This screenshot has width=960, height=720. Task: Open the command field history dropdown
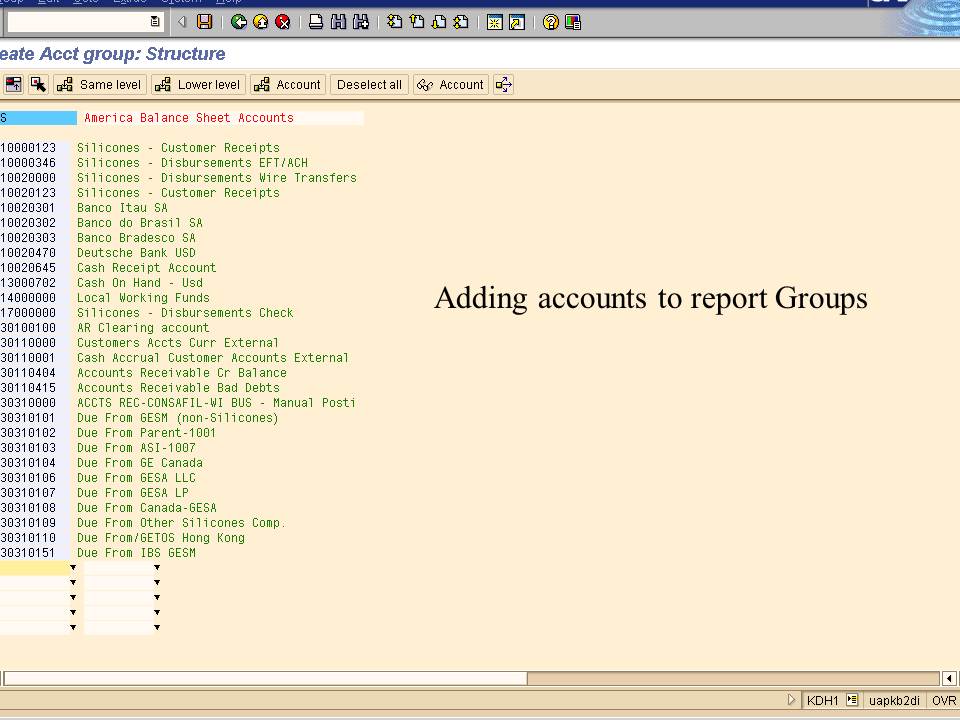(153, 21)
